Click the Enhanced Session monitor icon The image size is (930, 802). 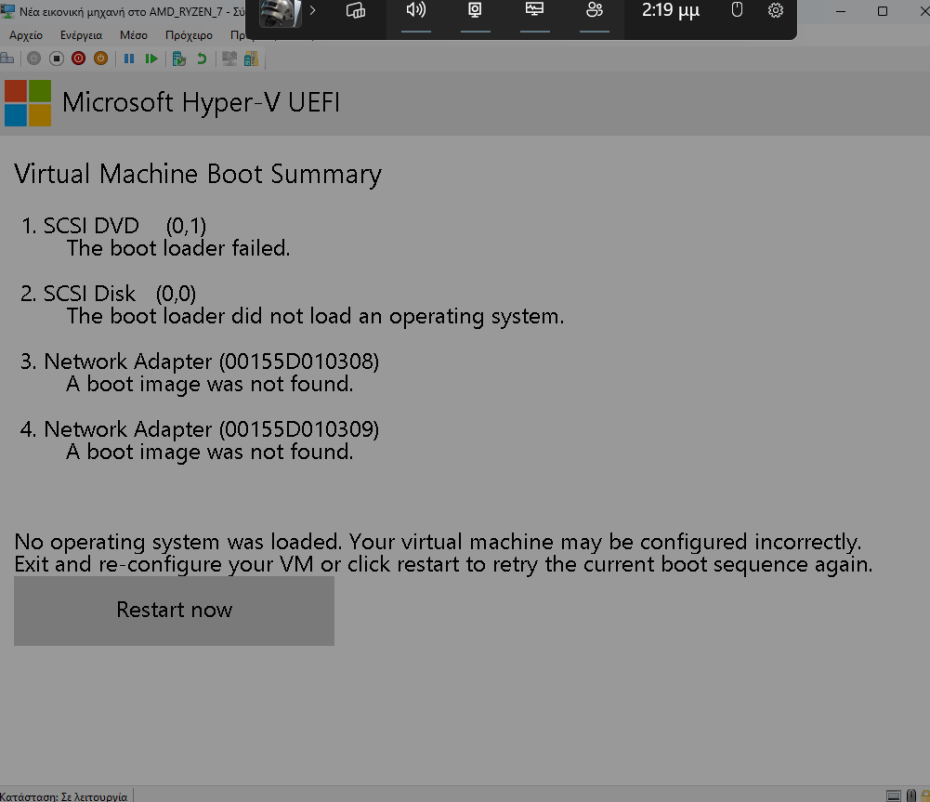229,58
